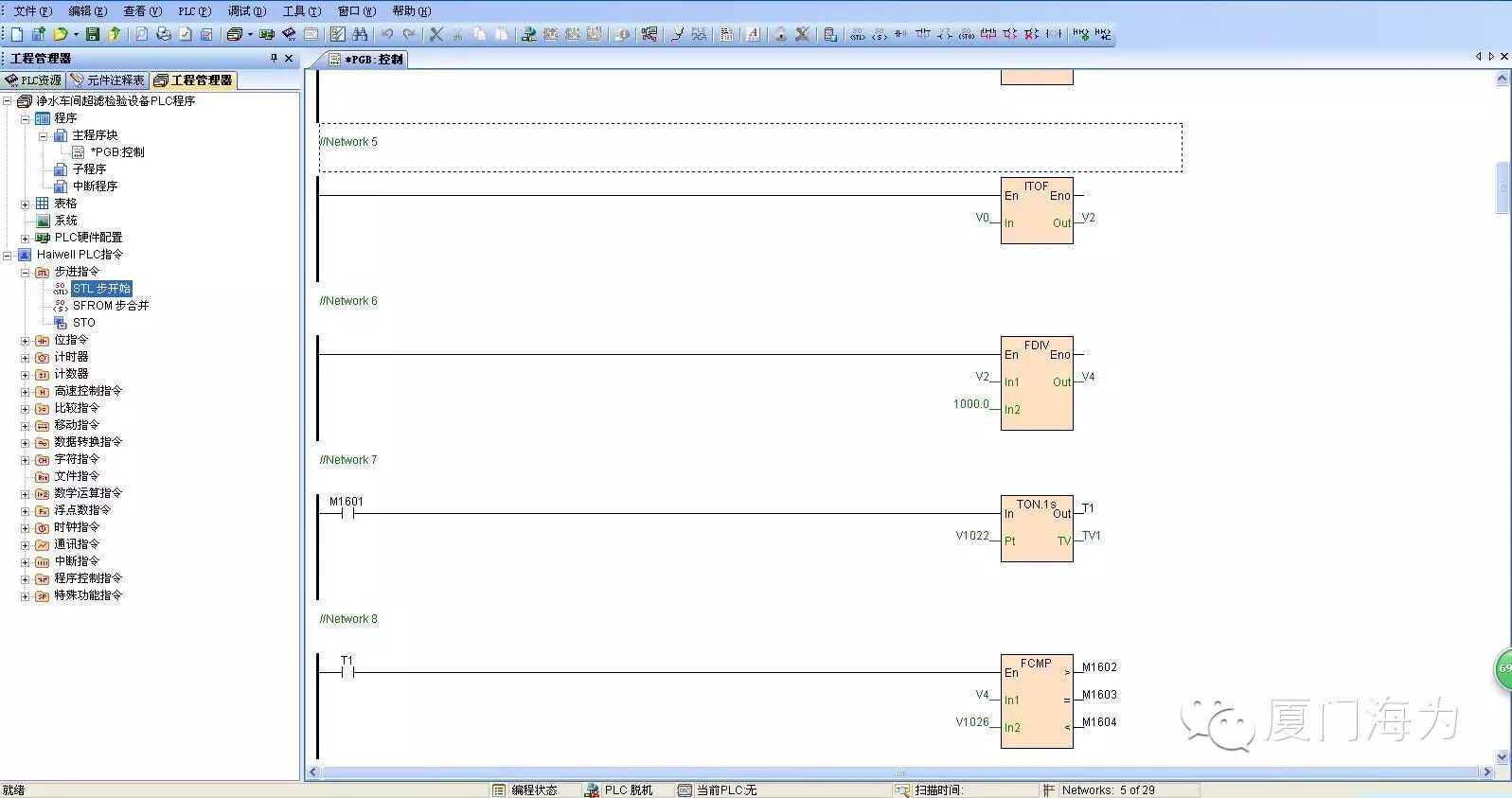Collapse the 主程序块 tree node

(43, 136)
